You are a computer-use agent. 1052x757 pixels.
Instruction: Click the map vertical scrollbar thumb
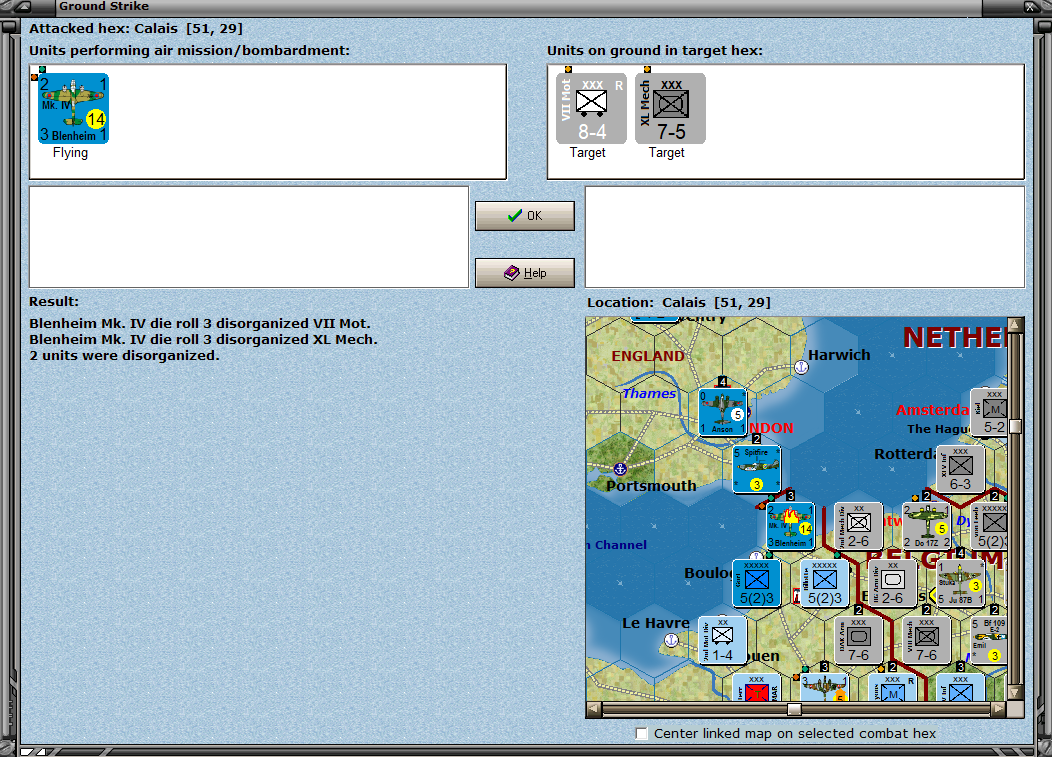1015,427
